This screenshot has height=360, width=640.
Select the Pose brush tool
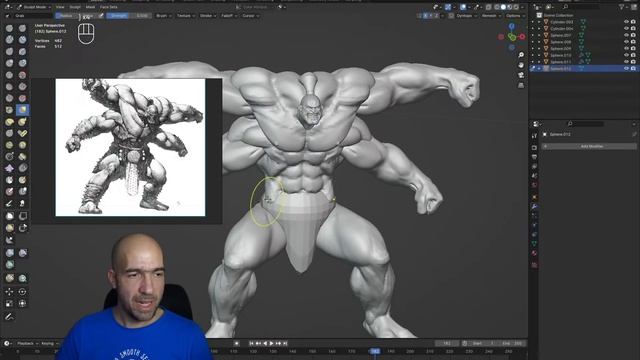point(22,133)
